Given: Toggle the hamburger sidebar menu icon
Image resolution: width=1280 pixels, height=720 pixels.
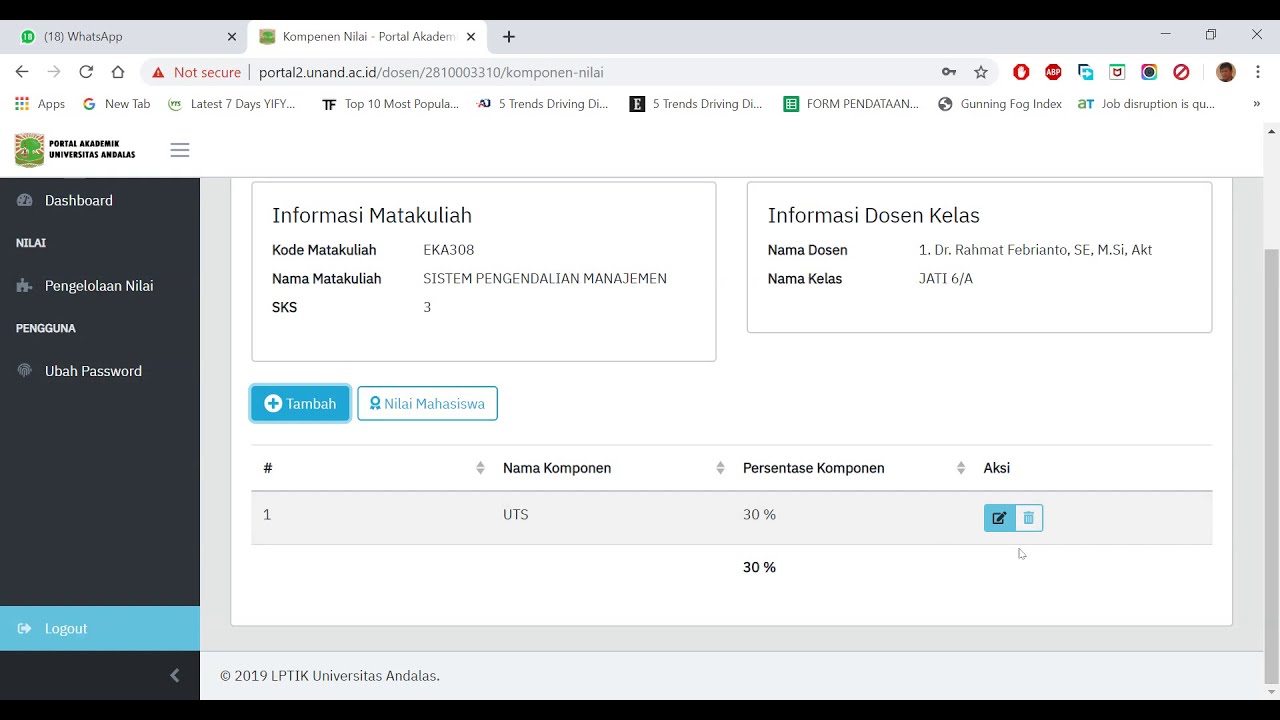Looking at the screenshot, I should coord(180,150).
